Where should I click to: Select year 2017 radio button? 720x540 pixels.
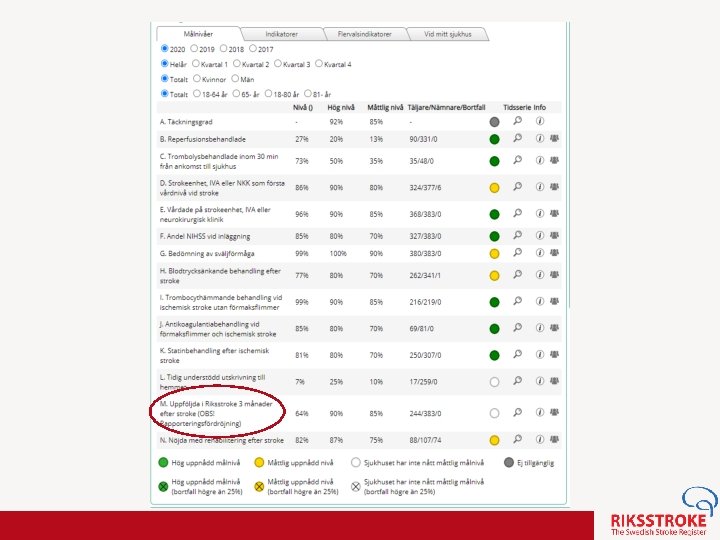(x=253, y=48)
